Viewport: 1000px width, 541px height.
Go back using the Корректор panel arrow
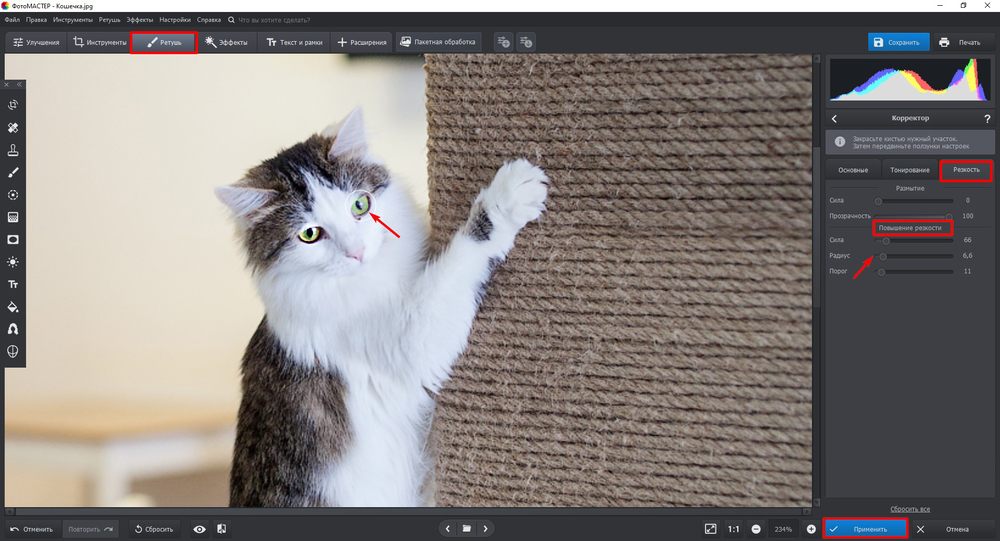834,118
